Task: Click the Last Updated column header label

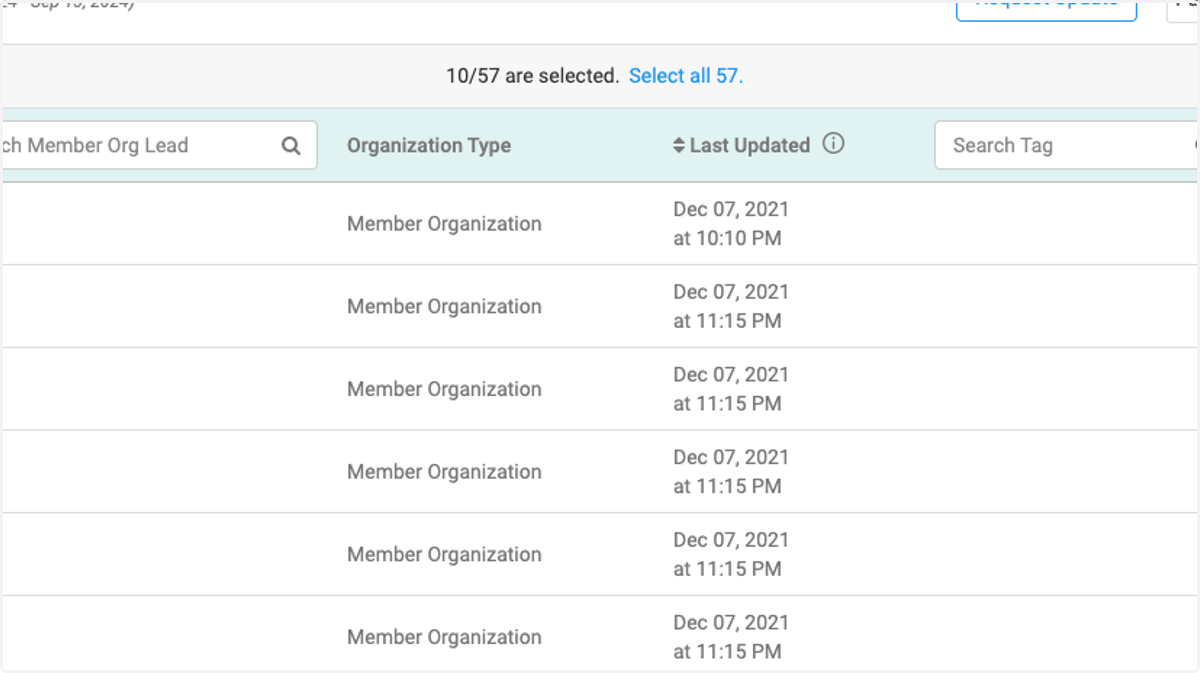Action: pyautogui.click(x=750, y=146)
